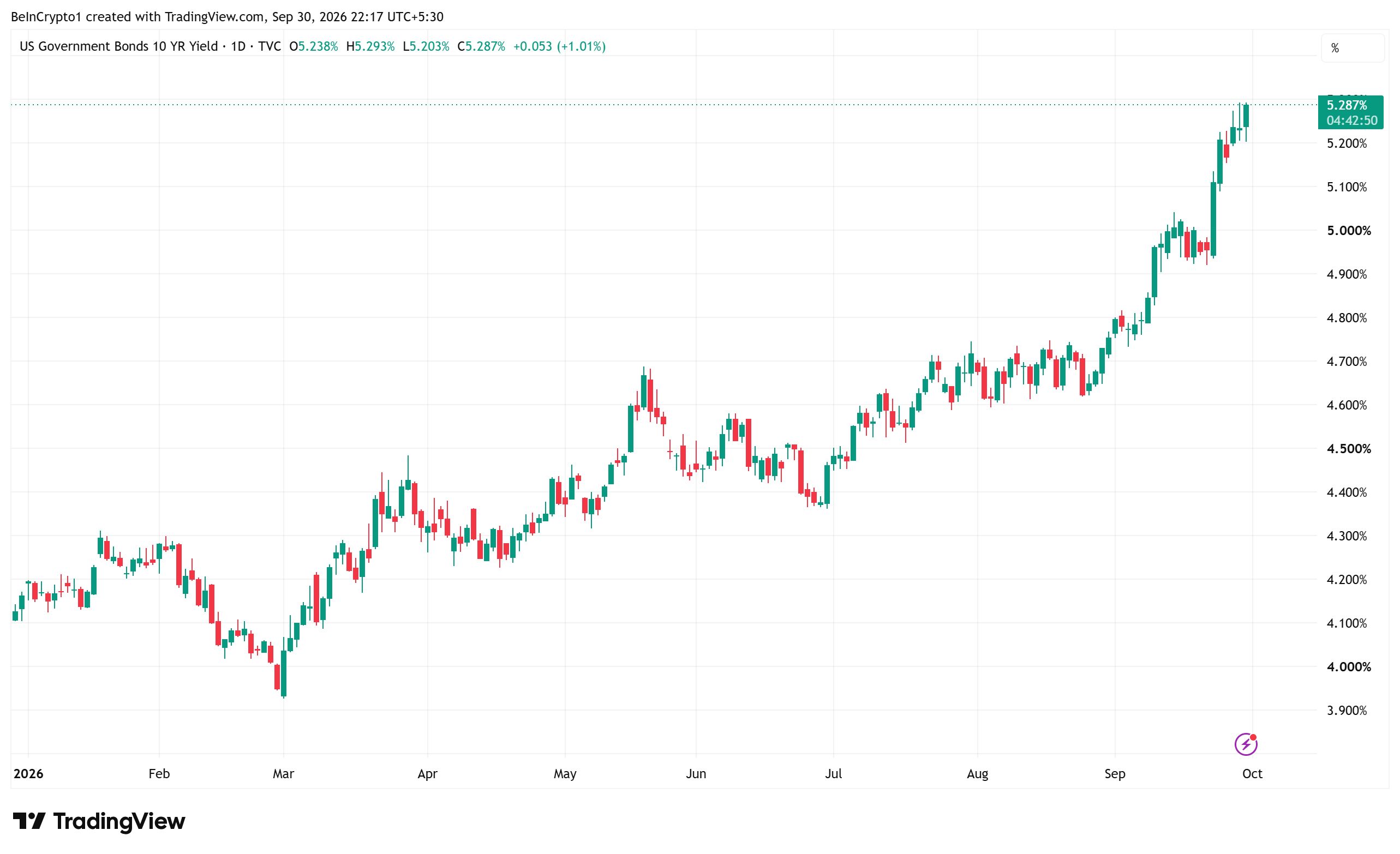Click the Sep time axis label

pyautogui.click(x=1115, y=774)
